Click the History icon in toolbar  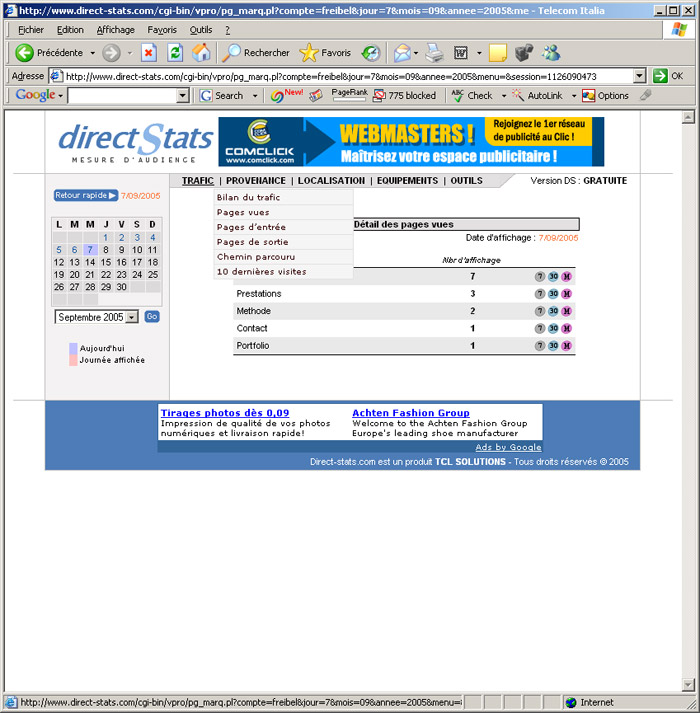(371, 53)
